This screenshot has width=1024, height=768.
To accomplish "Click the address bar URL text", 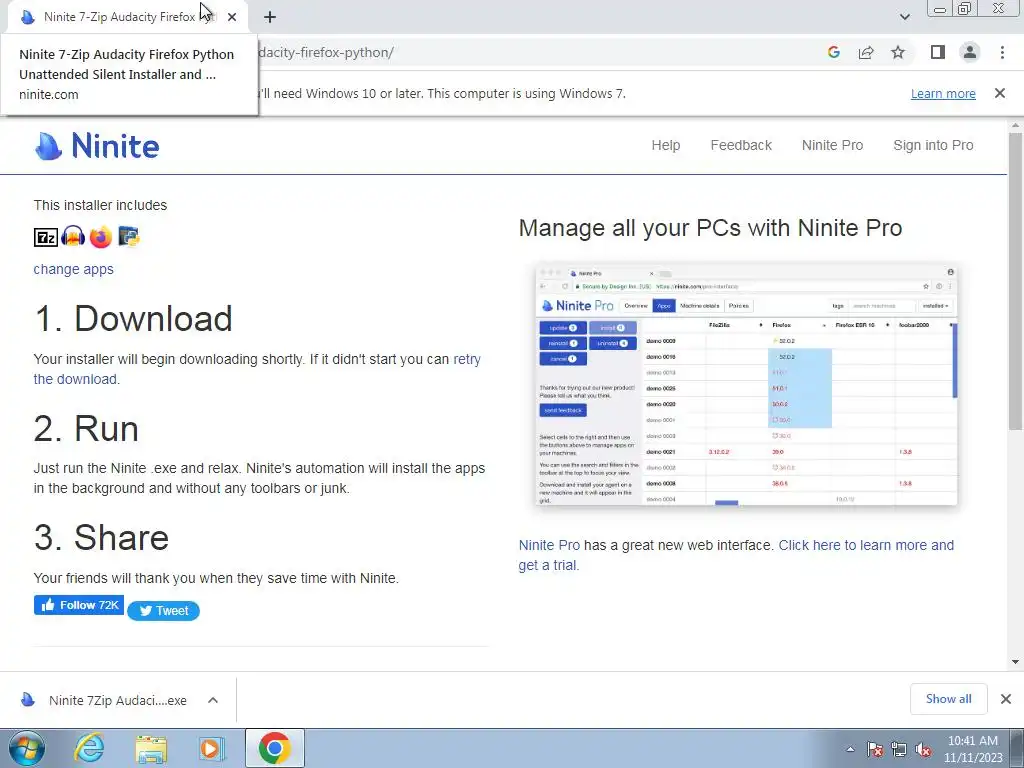I will click(327, 52).
